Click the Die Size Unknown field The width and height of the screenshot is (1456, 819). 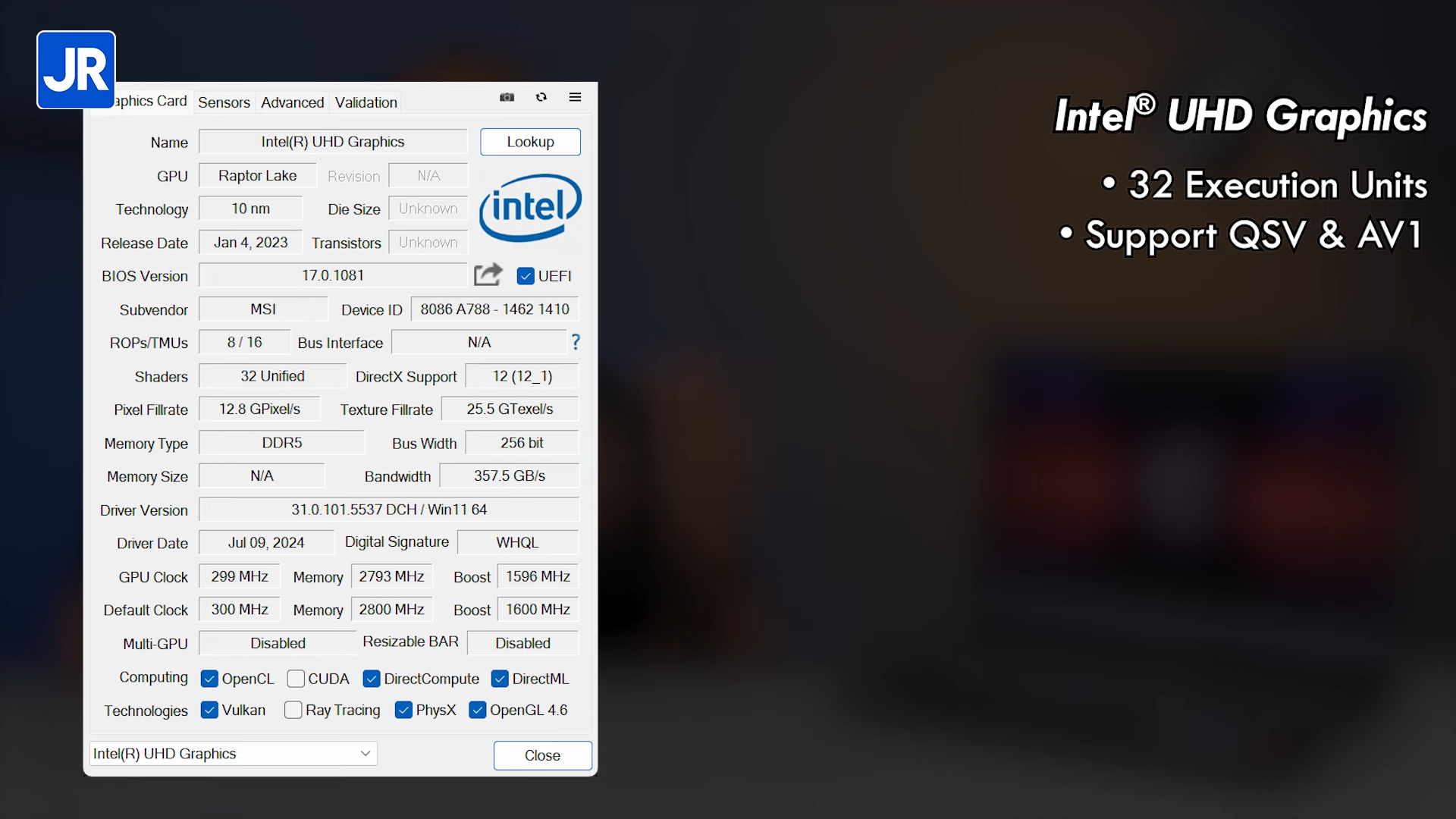click(x=428, y=209)
